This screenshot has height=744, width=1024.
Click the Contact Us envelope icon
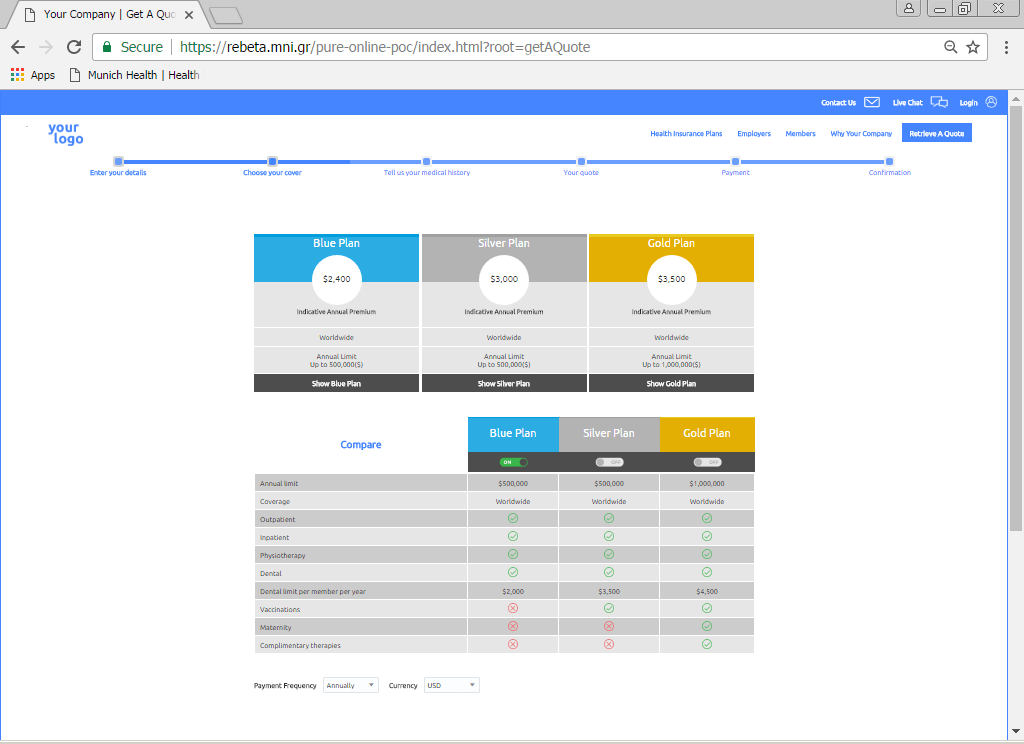tap(872, 102)
